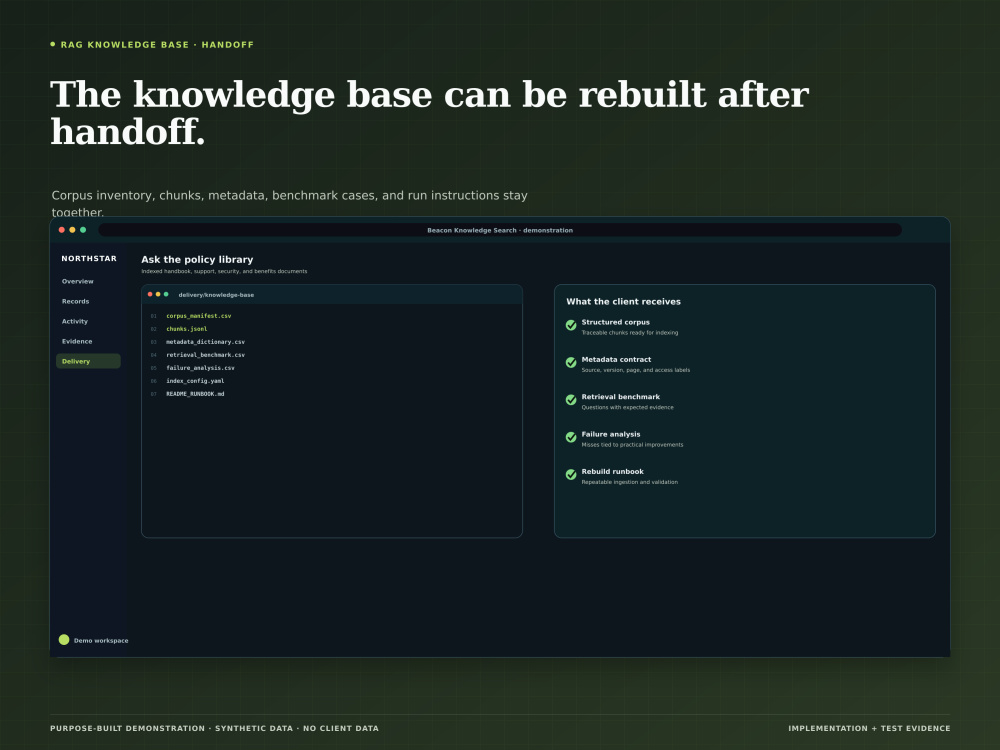Click the What the client receives title

[x=623, y=302]
